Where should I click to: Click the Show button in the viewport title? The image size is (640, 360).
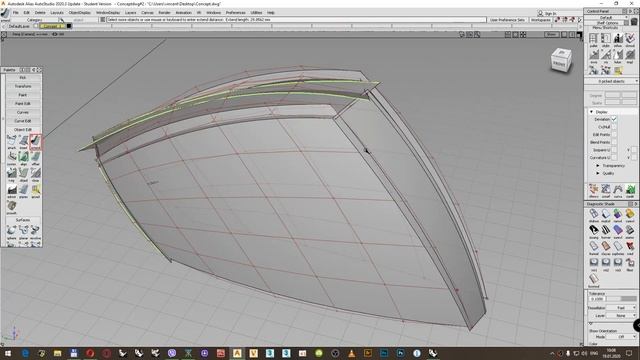[x=551, y=34]
